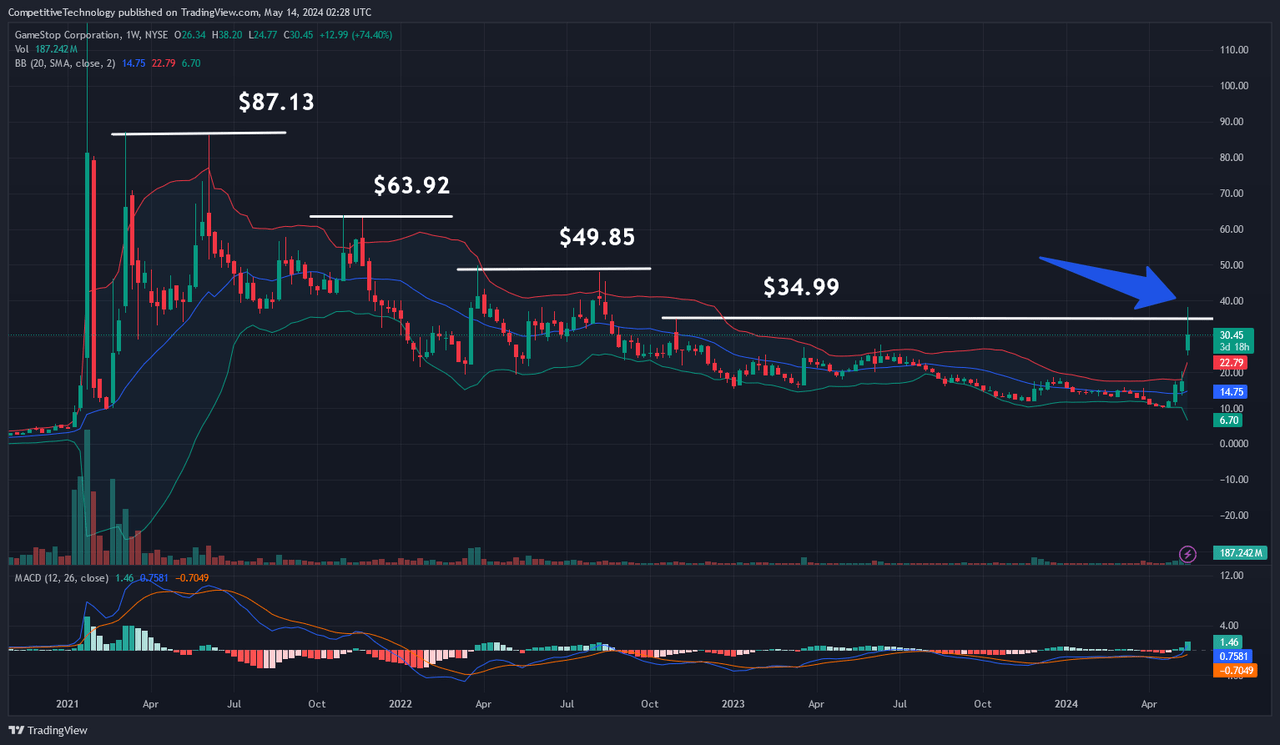Select the $49.85 resistance annotation text

(x=597, y=237)
